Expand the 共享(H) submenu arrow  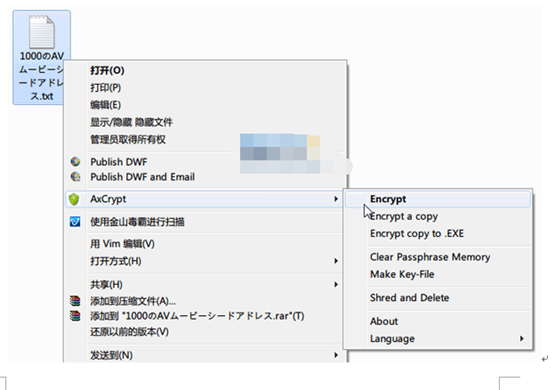[336, 284]
